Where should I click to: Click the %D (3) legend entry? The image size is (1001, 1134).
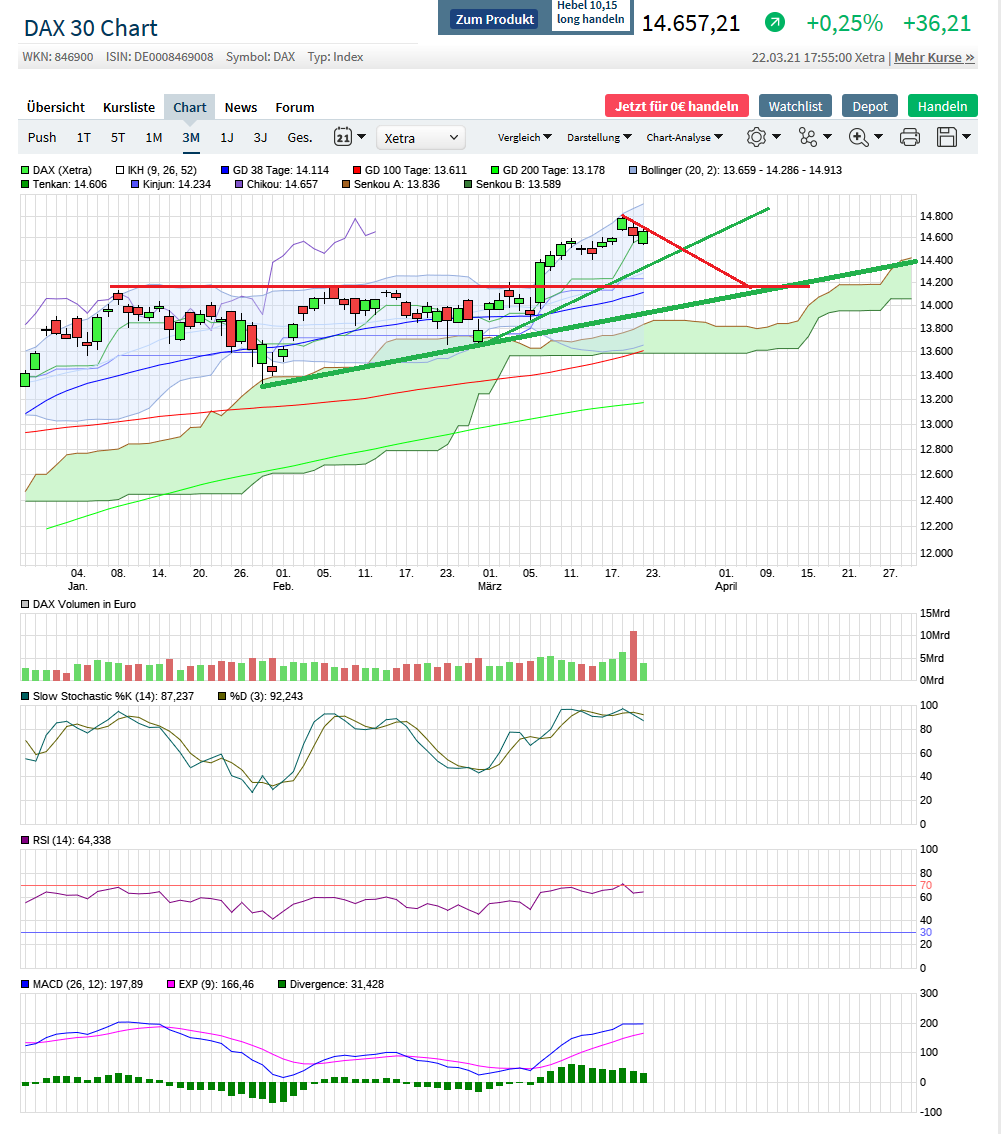pos(260,696)
